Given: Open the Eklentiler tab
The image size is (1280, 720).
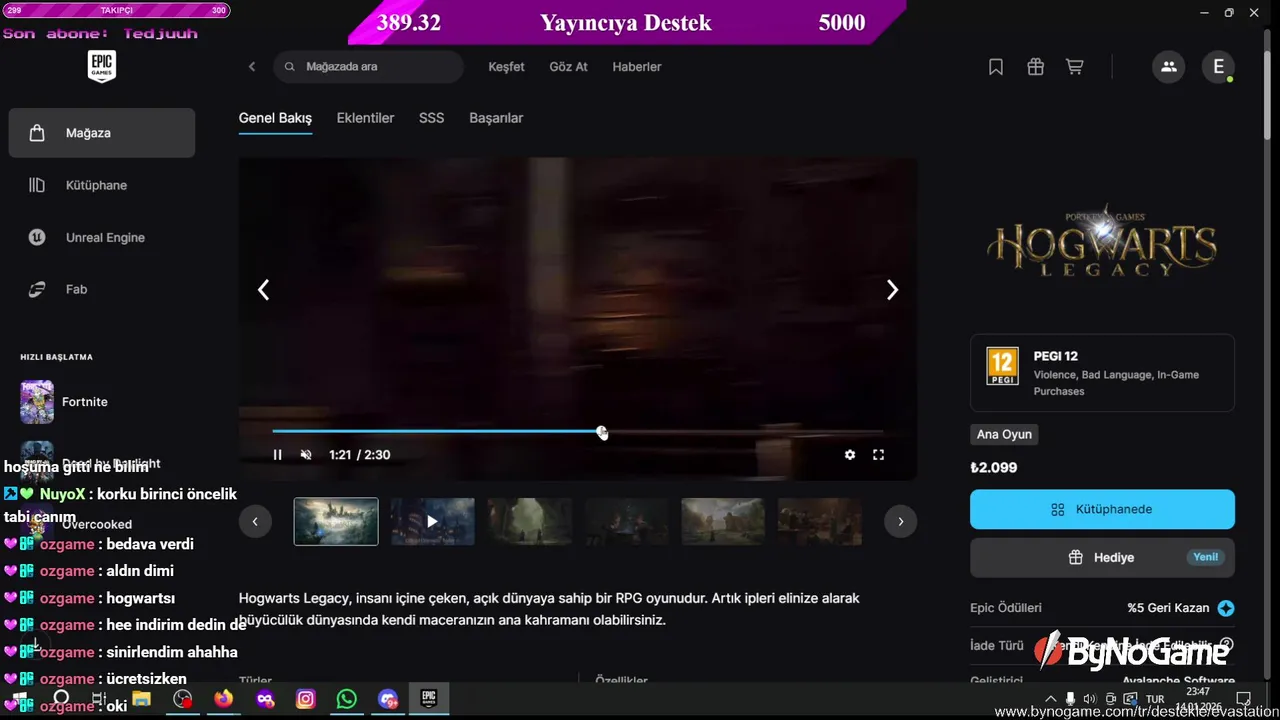Looking at the screenshot, I should 365,118.
